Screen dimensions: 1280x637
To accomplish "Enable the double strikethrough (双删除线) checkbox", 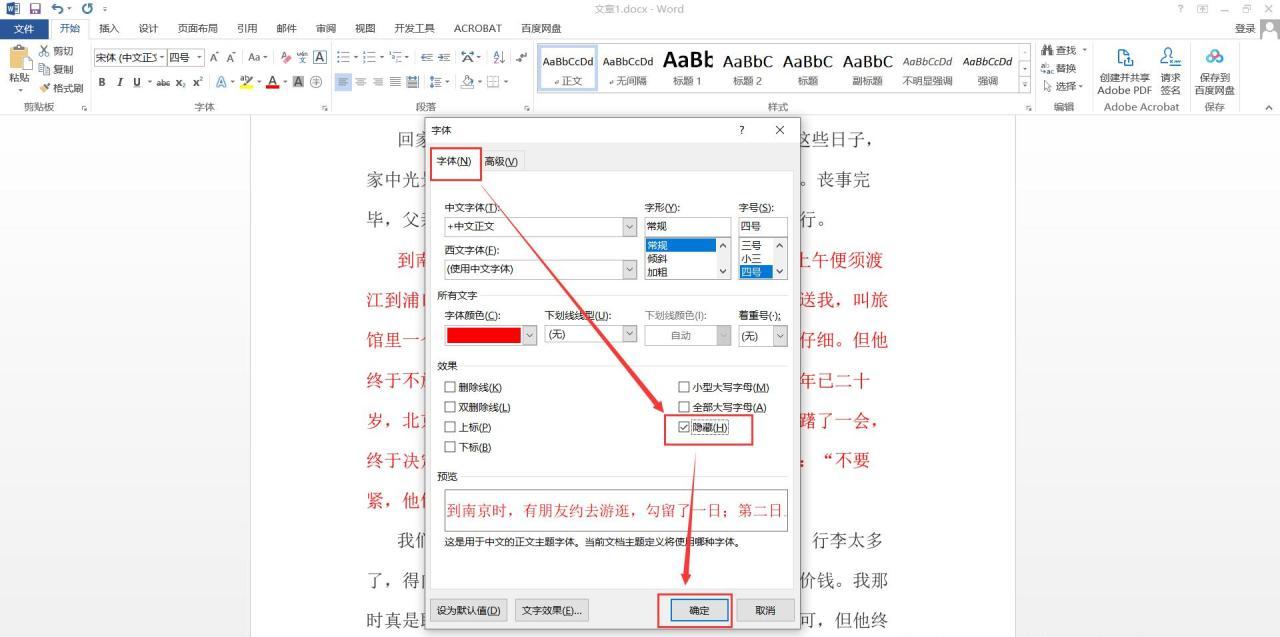I will pyautogui.click(x=450, y=407).
